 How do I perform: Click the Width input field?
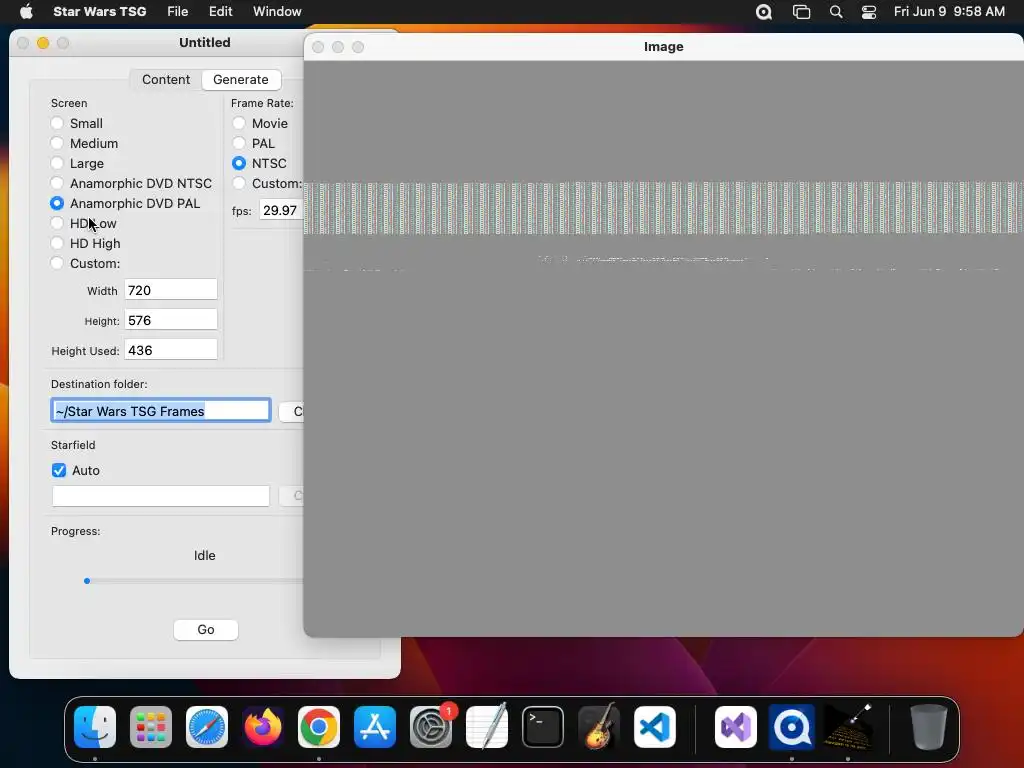click(x=171, y=290)
